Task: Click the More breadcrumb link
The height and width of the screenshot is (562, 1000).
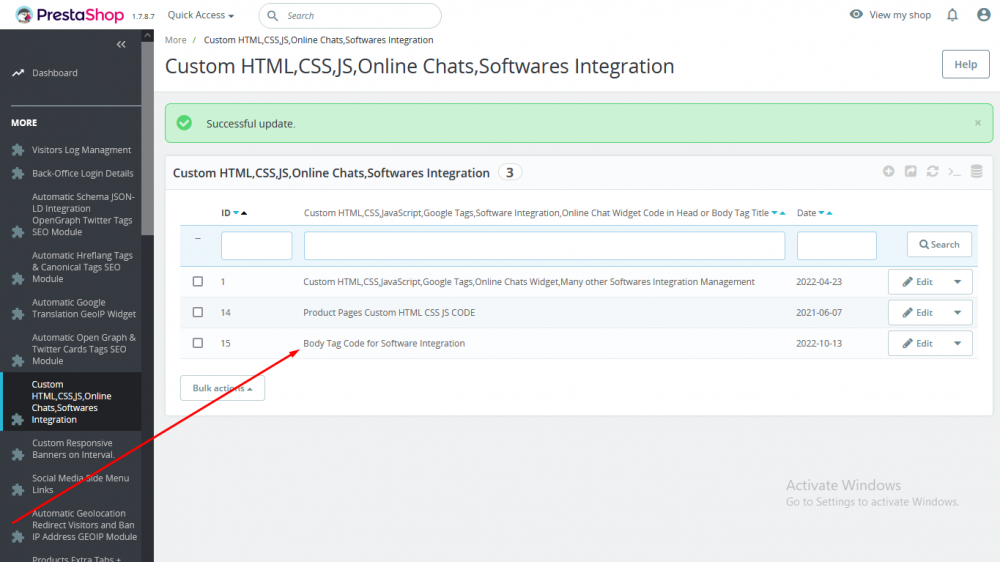Action: pyautogui.click(x=175, y=40)
